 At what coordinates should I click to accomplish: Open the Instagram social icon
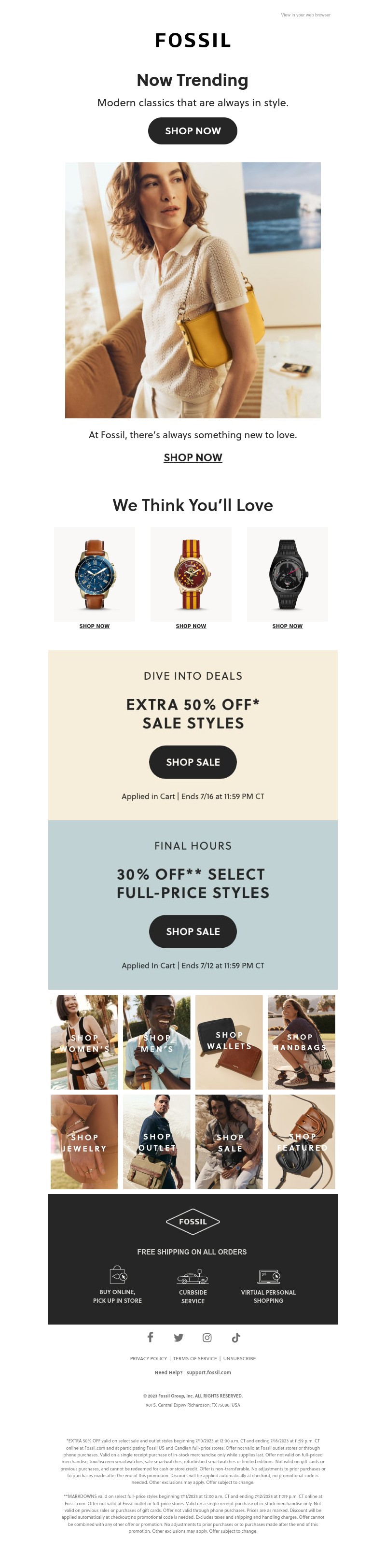click(x=207, y=1337)
